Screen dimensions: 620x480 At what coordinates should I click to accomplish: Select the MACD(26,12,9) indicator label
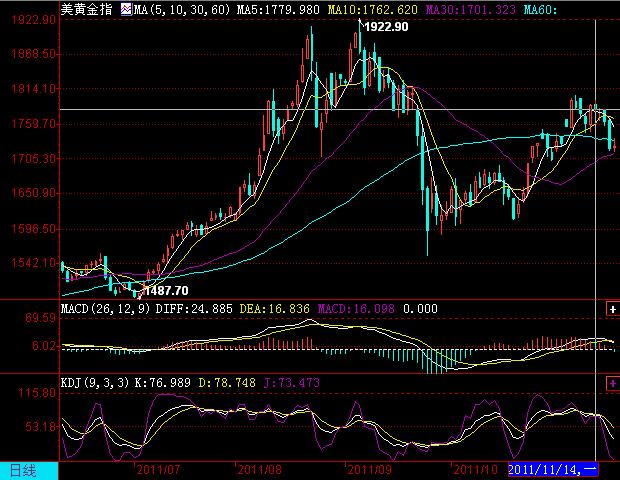(106, 308)
